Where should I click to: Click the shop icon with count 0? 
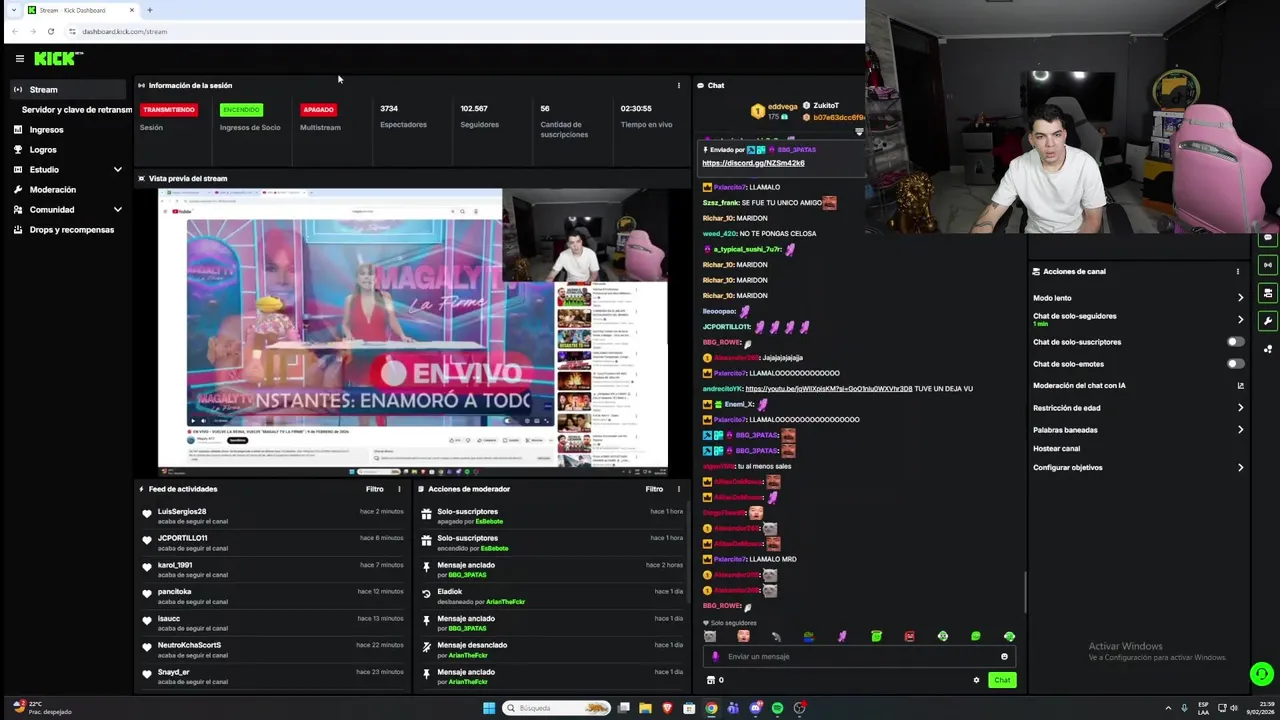click(715, 680)
